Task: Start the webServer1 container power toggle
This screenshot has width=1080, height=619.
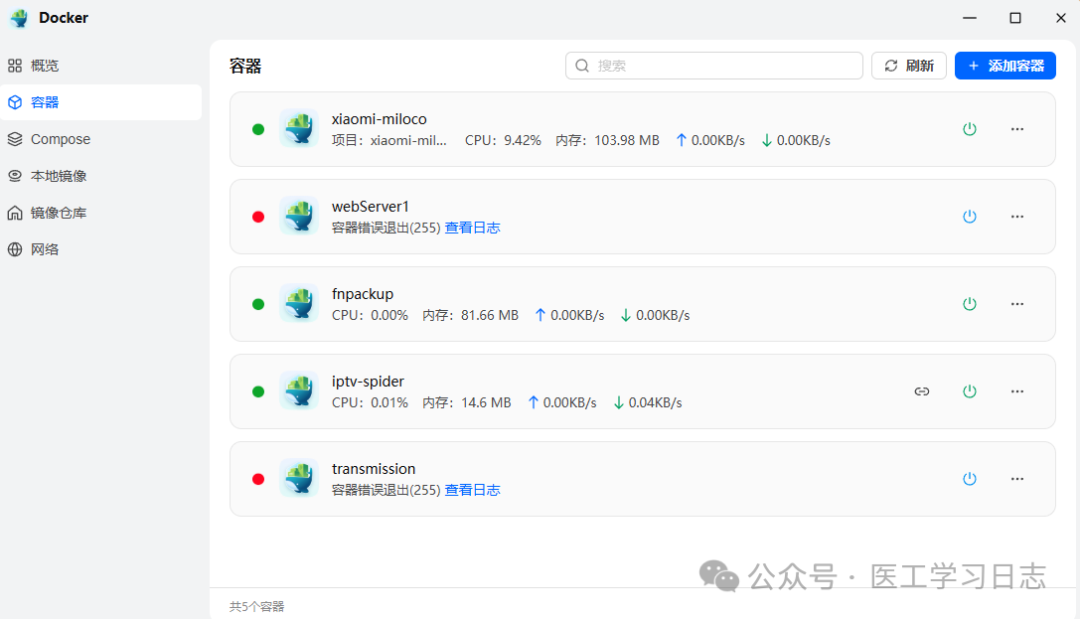Action: pos(969,216)
